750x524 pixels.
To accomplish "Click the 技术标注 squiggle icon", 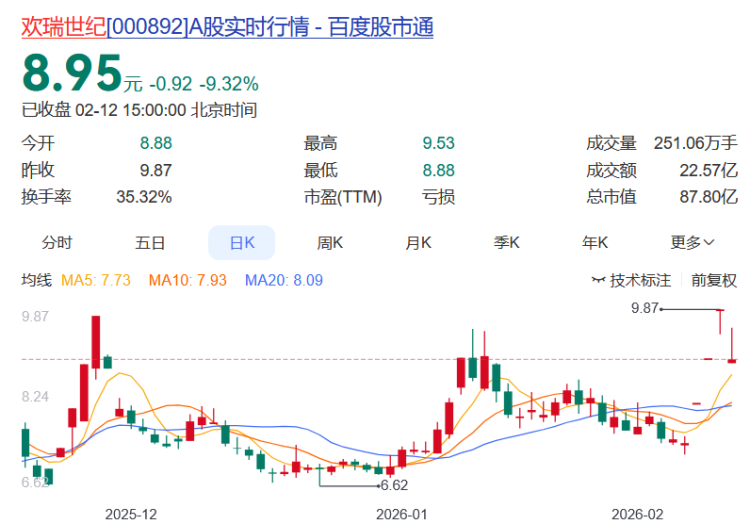I will pyautogui.click(x=598, y=280).
